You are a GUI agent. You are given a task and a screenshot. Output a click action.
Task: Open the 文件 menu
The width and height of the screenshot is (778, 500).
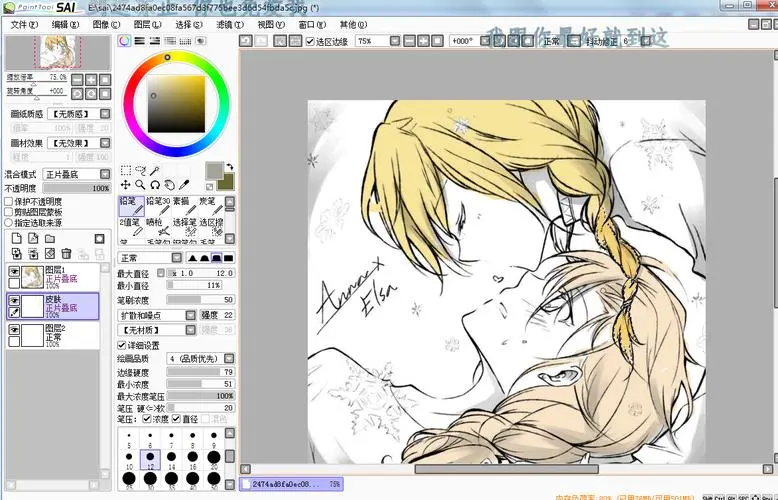point(24,24)
